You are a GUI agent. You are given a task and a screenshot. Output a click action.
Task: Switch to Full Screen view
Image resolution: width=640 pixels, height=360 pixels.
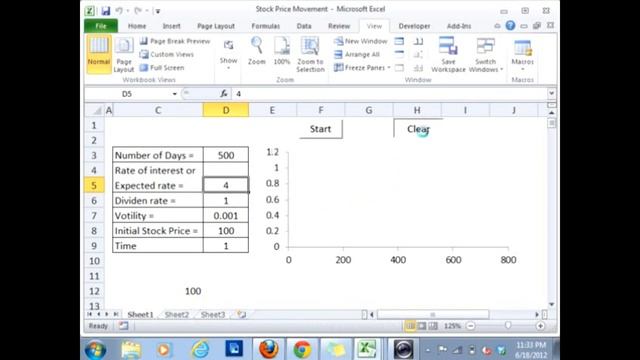pyautogui.click(x=162, y=68)
